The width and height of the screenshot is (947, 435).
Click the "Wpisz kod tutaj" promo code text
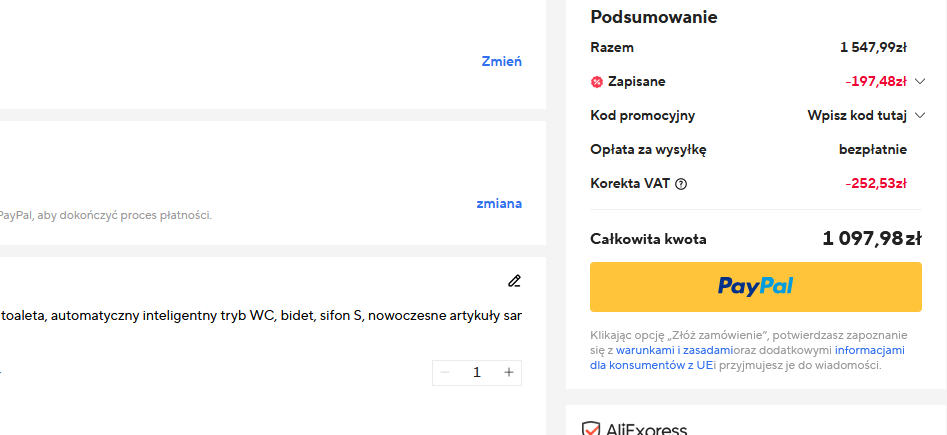click(857, 116)
